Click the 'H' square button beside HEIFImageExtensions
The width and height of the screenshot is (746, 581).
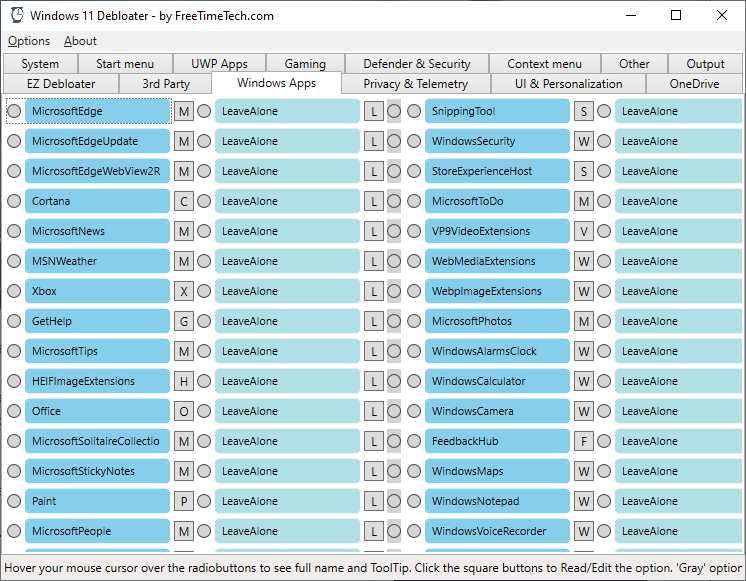tap(184, 381)
